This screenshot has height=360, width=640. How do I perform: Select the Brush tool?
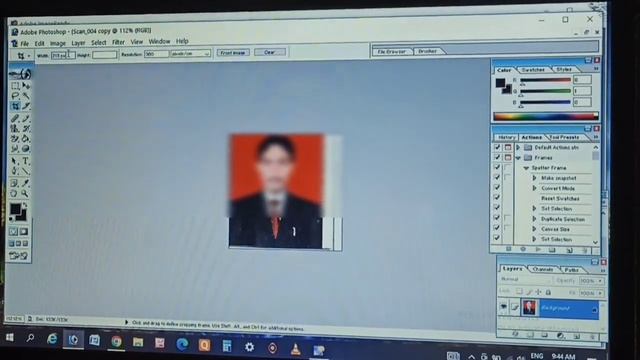[x=26, y=118]
